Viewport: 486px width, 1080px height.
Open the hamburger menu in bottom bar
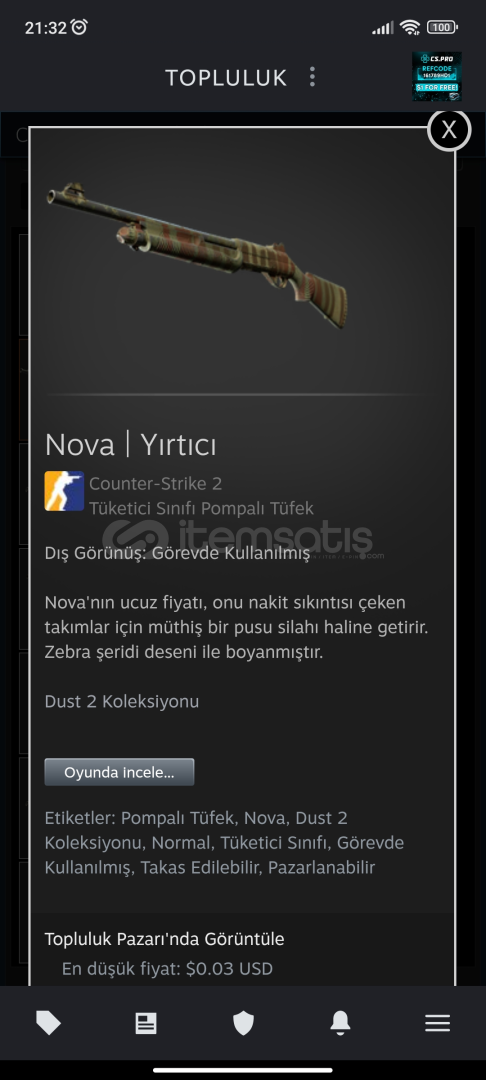click(x=437, y=1023)
